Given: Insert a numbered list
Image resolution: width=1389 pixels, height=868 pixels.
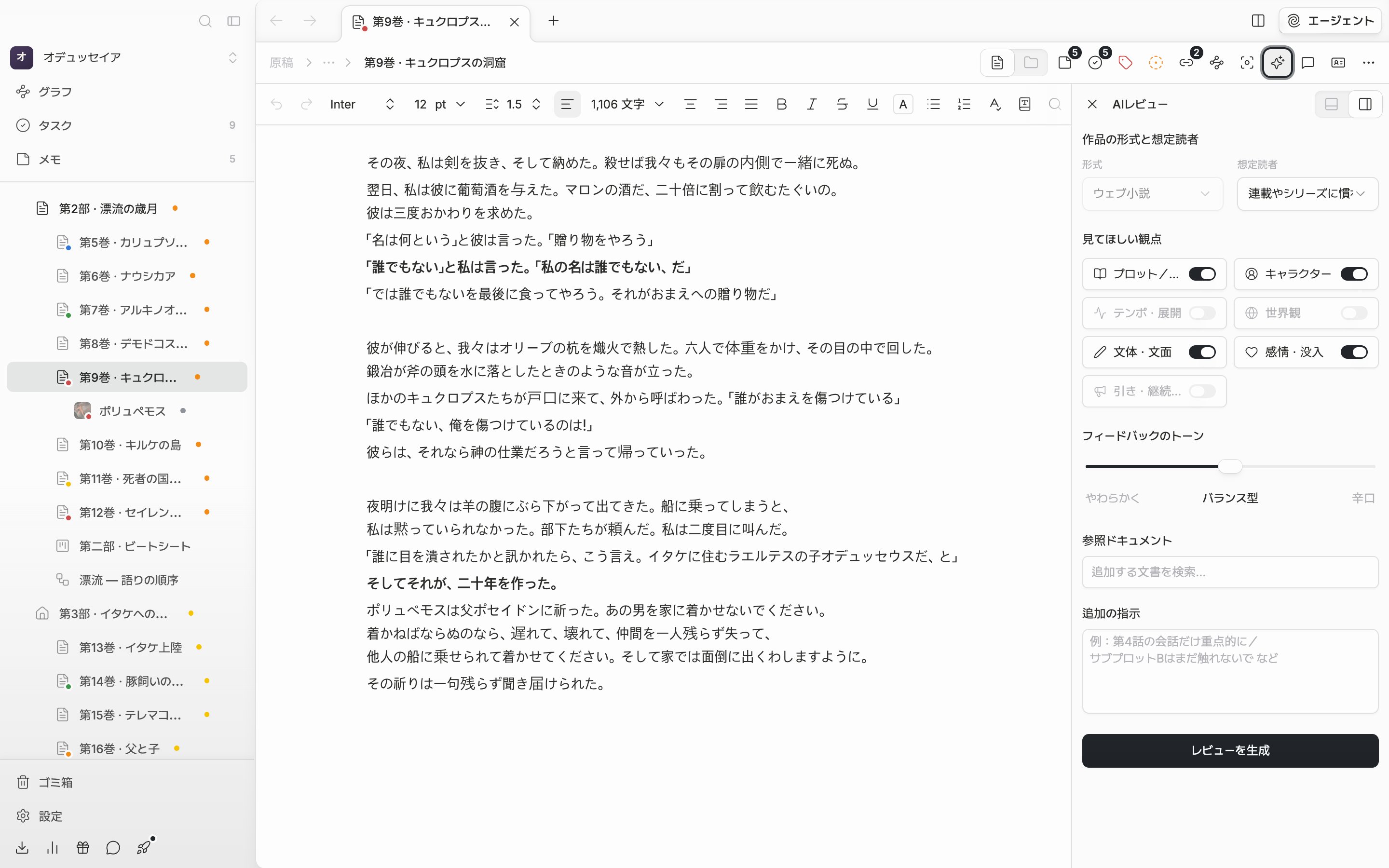Looking at the screenshot, I should click(x=964, y=104).
